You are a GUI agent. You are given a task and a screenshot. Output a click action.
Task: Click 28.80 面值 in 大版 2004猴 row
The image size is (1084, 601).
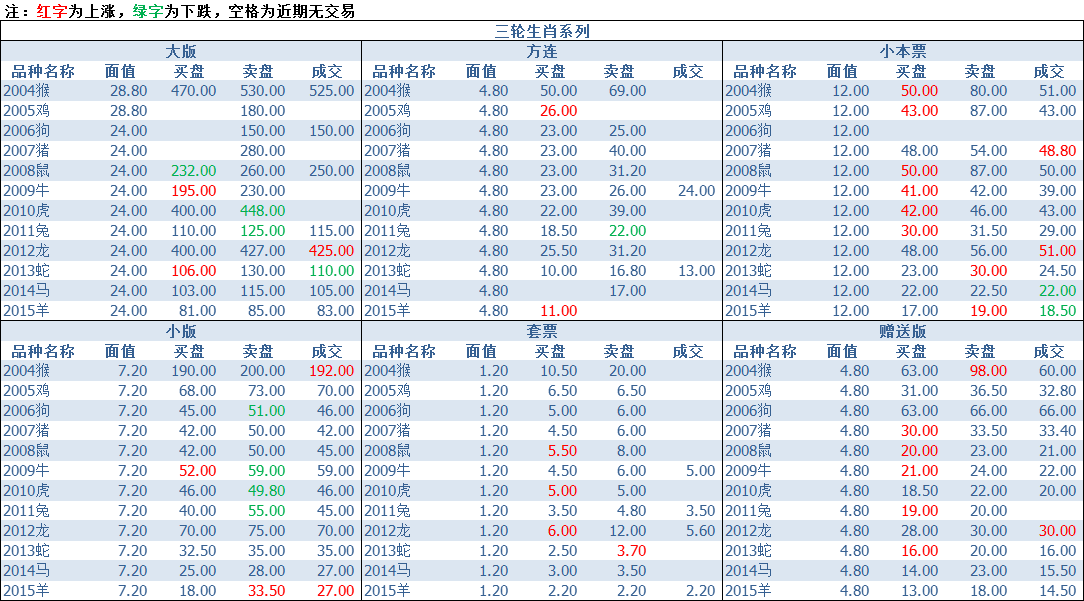[129, 91]
